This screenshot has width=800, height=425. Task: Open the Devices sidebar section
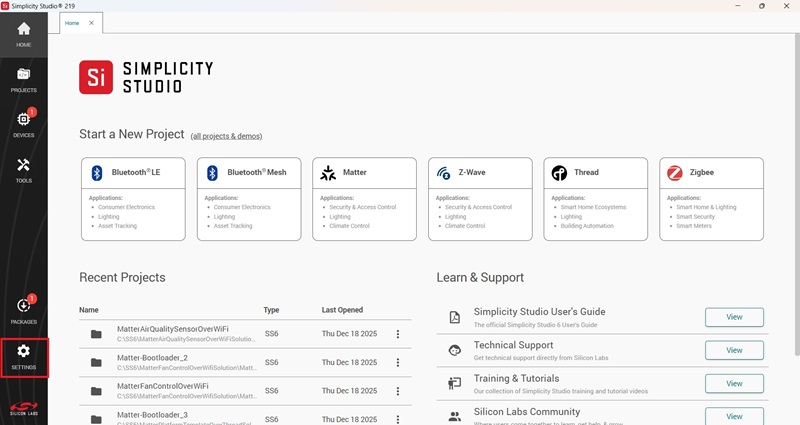(23, 124)
